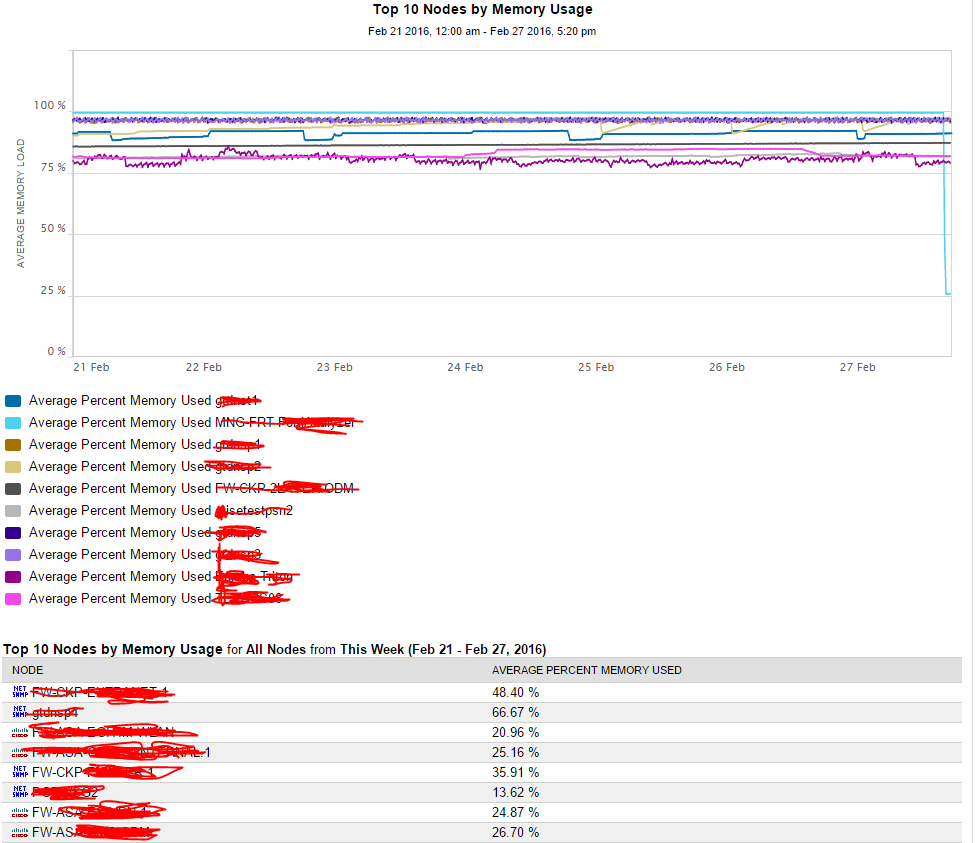979x843 pixels.
Task: Click the bright pink legend color swatch
Action: tap(13, 599)
